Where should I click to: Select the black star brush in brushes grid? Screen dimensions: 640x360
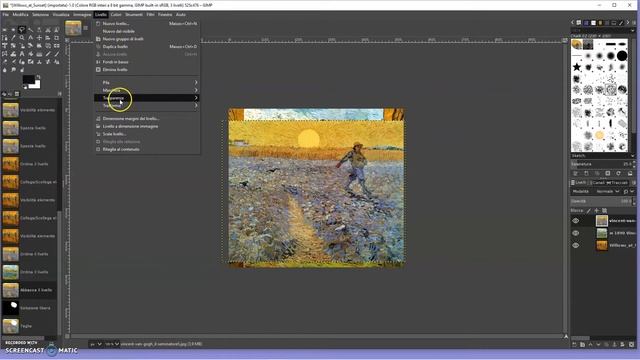(x=577, y=67)
